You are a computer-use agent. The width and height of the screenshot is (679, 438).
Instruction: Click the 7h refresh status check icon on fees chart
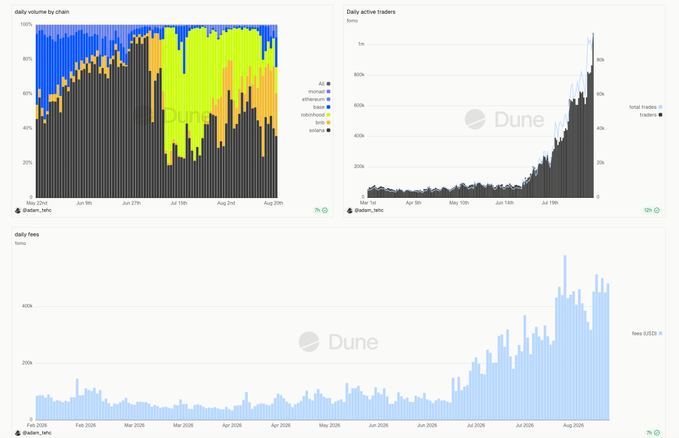click(x=657, y=433)
